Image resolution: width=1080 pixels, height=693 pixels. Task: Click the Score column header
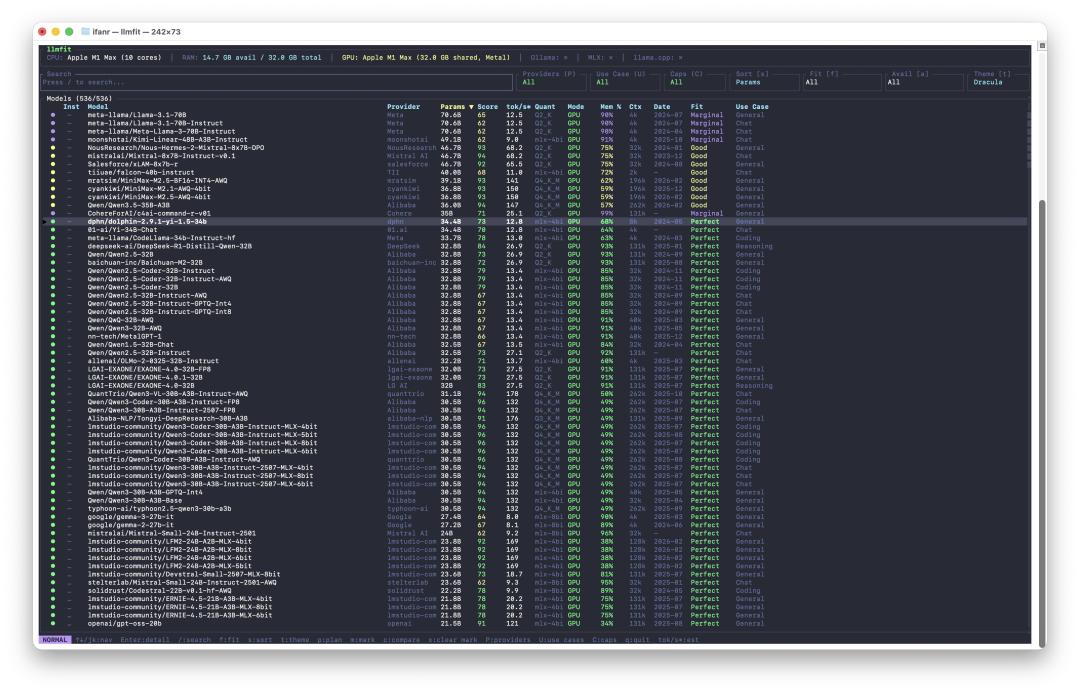coord(487,107)
